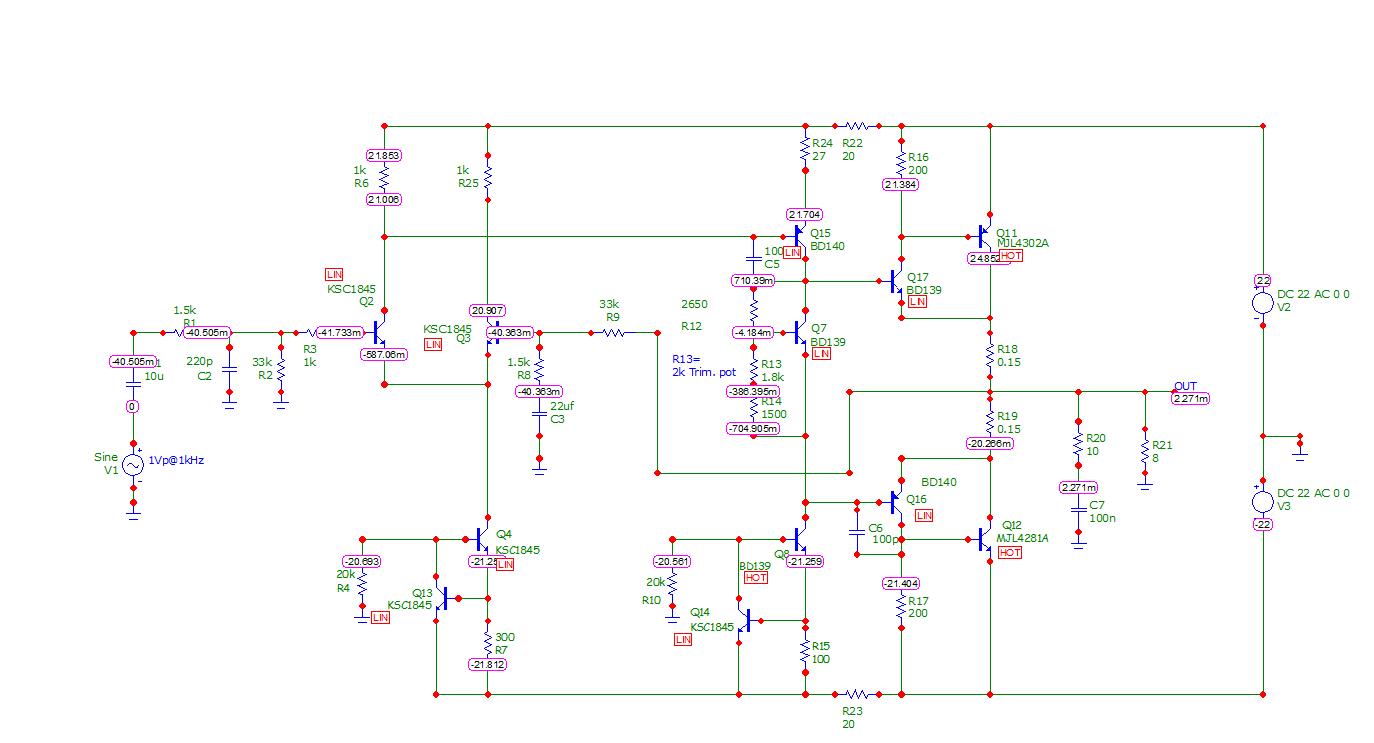This screenshot has width=1374, height=743.
Task: Select the Q4 transistor symbol
Action: coord(482,540)
